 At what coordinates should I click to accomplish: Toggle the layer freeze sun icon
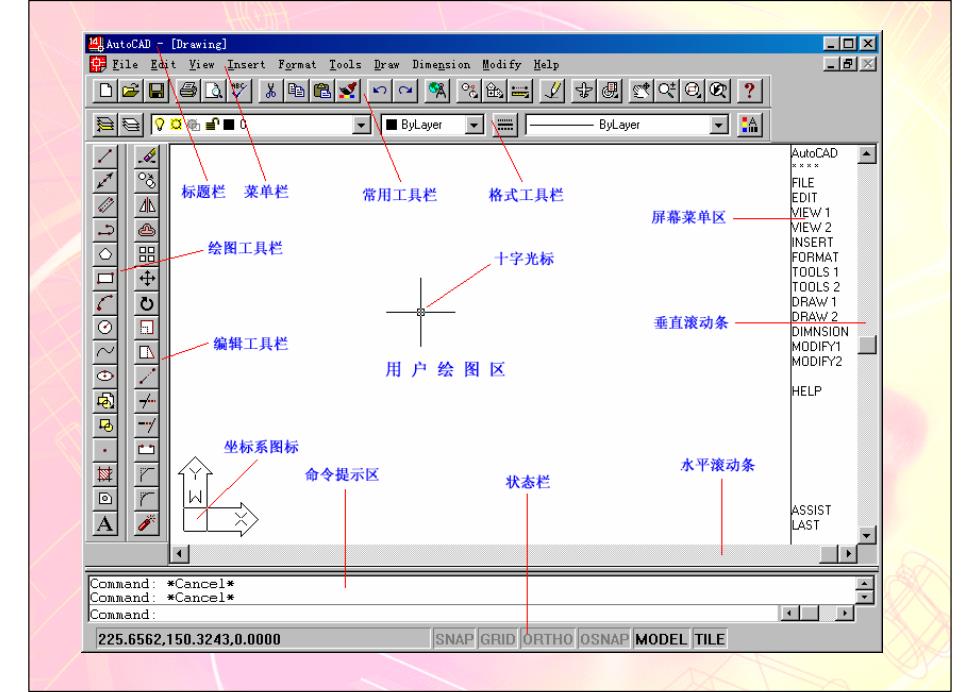pyautogui.click(x=176, y=124)
